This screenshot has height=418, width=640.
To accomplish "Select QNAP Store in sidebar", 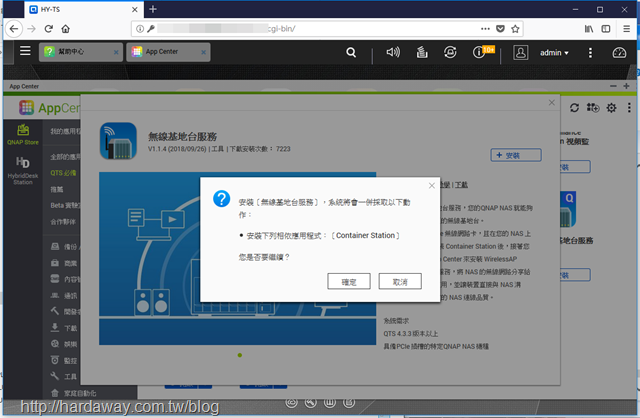I will tap(23, 135).
